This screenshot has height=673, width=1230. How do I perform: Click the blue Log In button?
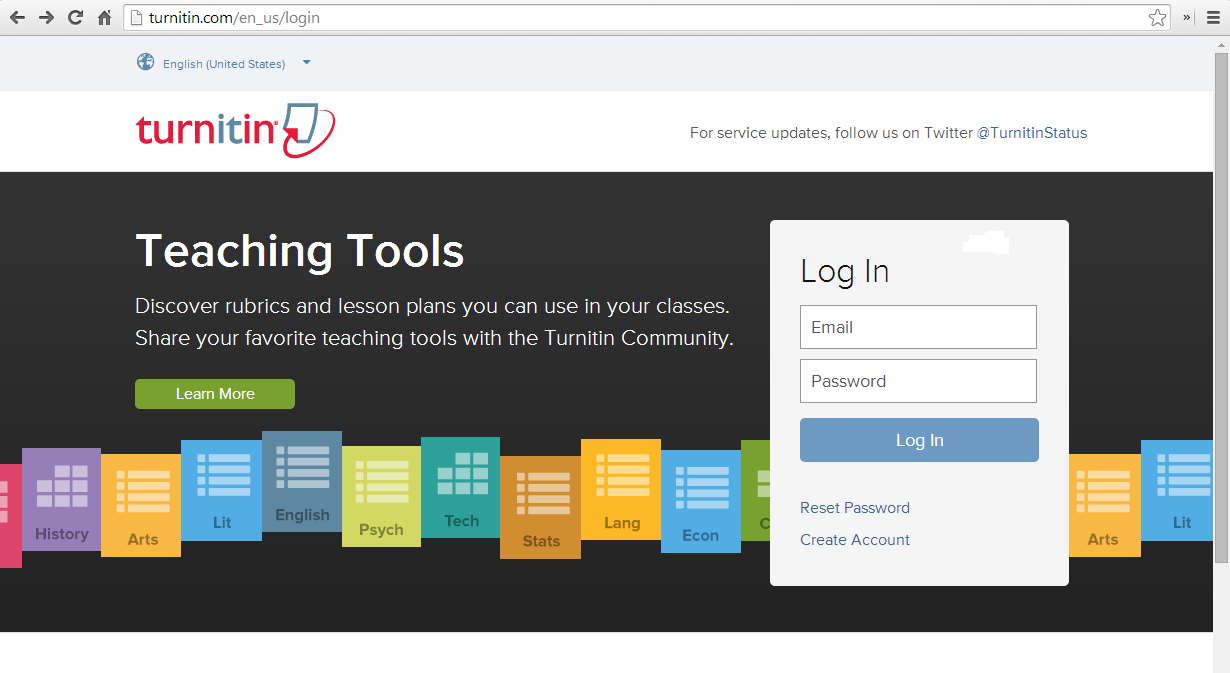click(919, 440)
